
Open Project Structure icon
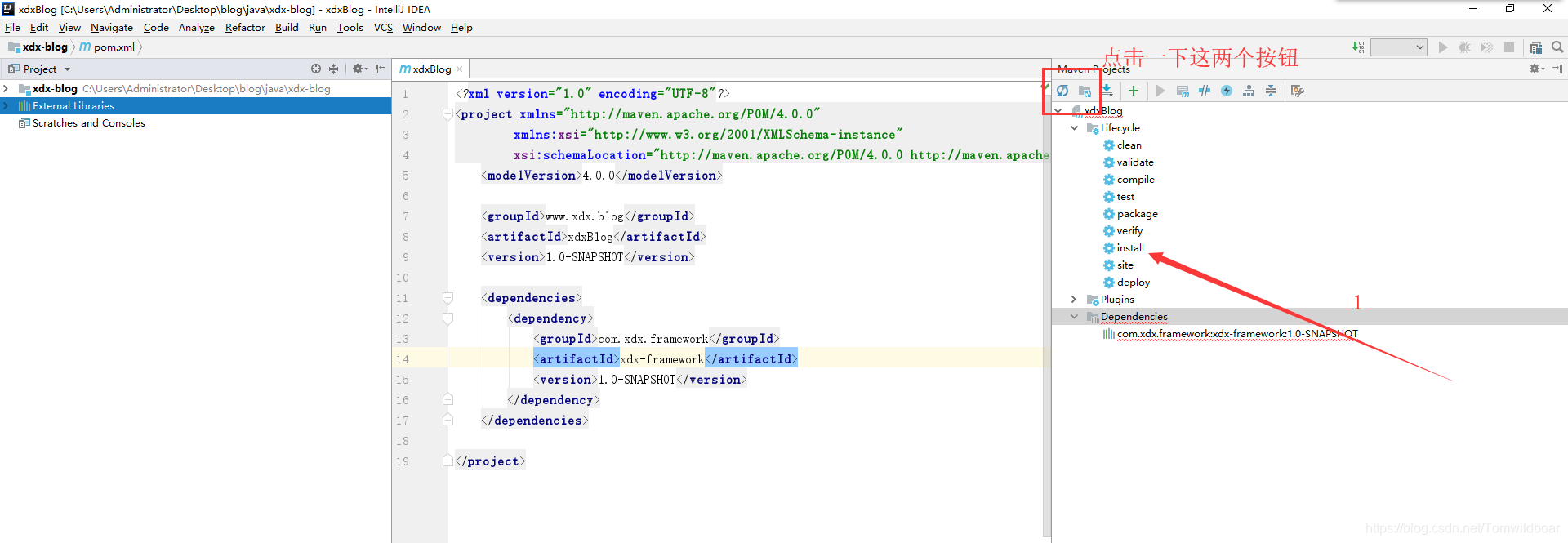[x=1536, y=47]
